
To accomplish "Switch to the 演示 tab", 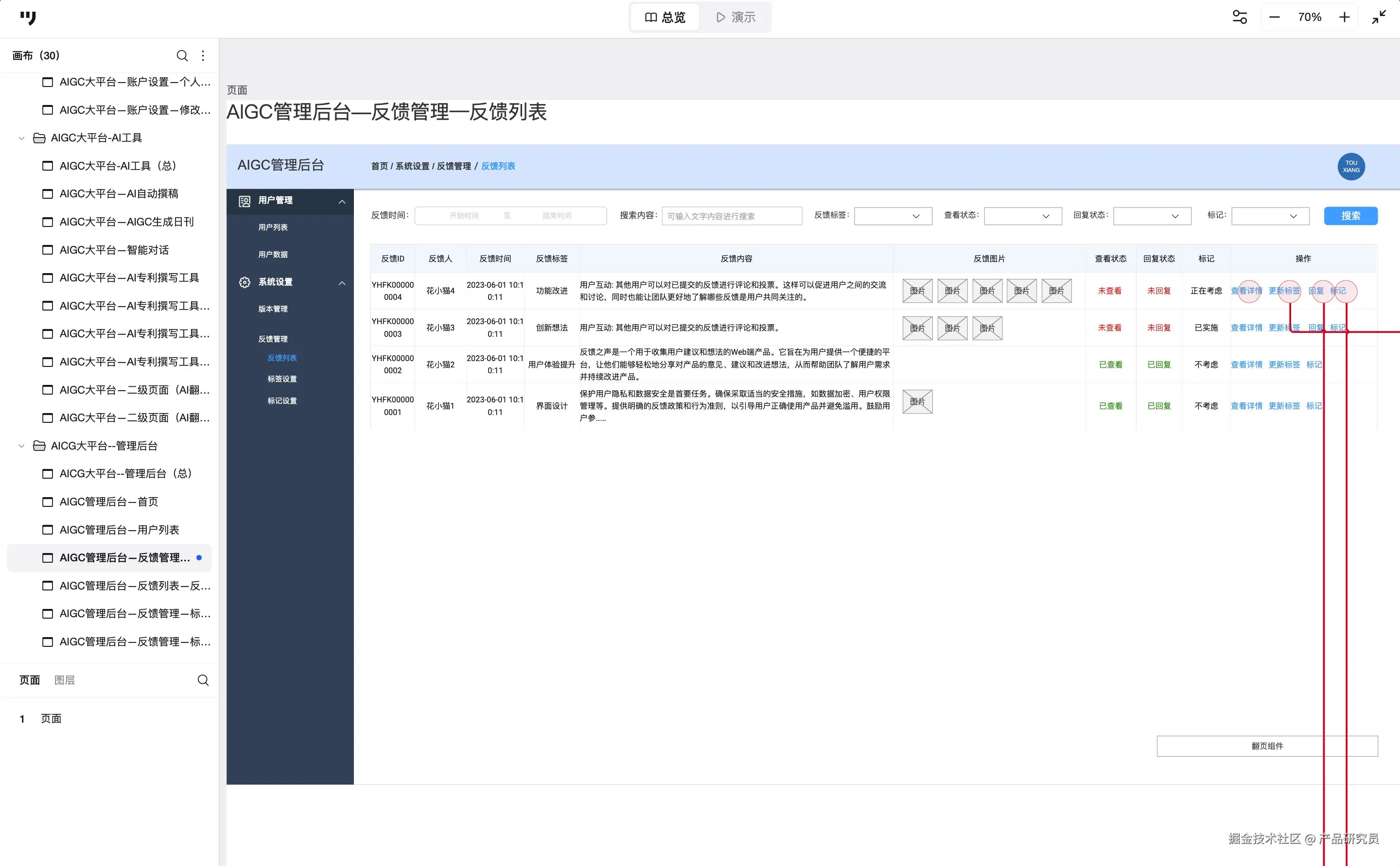I will (x=735, y=17).
